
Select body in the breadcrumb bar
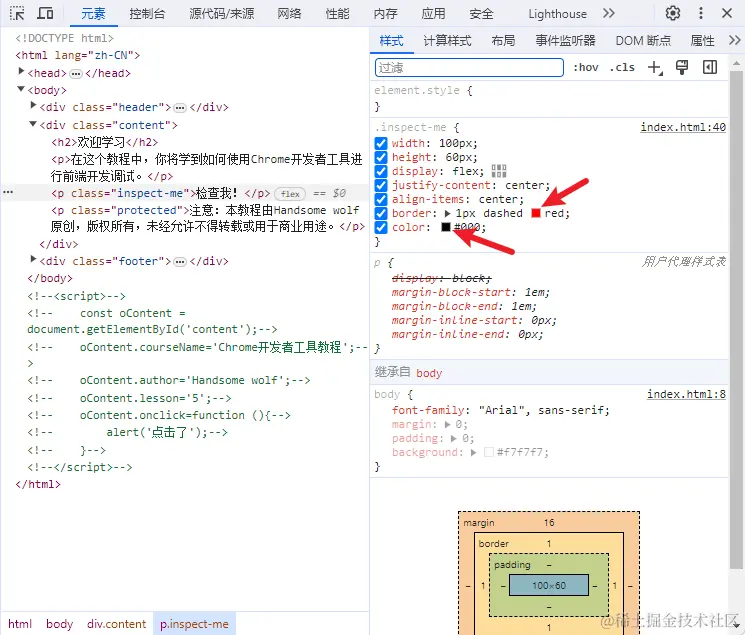tap(59, 624)
